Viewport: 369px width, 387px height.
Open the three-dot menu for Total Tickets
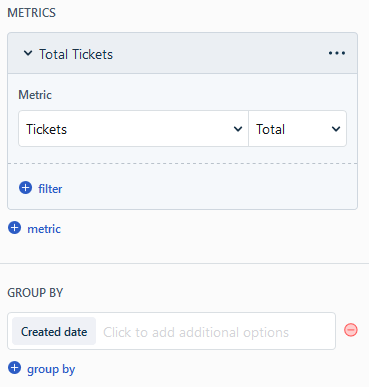point(337,53)
